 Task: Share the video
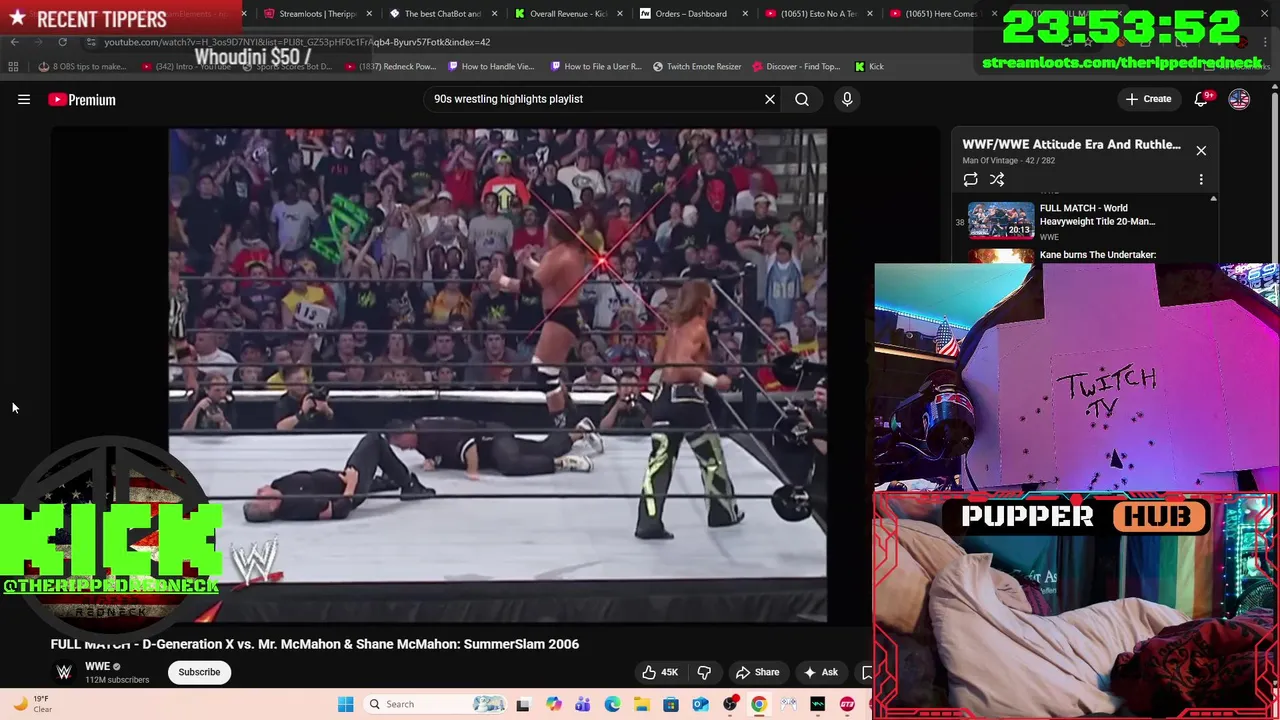point(757,672)
